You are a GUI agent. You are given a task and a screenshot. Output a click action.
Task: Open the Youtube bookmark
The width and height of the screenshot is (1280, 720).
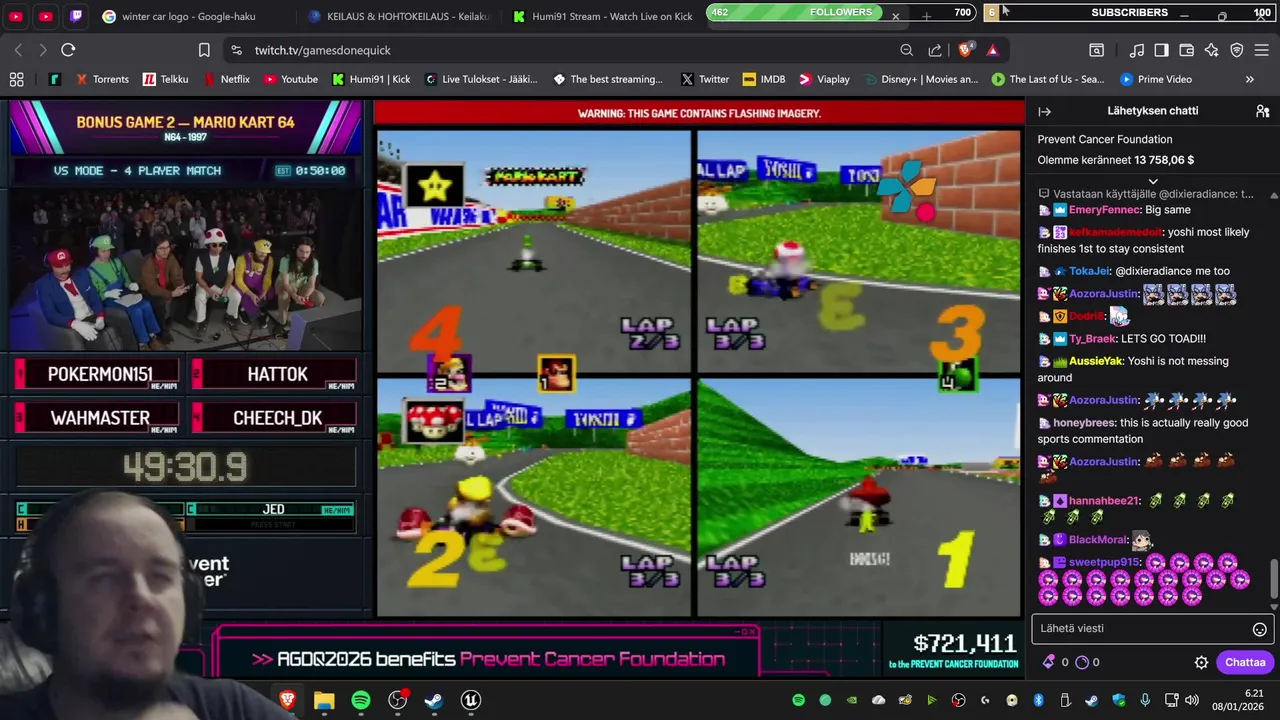pyautogui.click(x=291, y=79)
